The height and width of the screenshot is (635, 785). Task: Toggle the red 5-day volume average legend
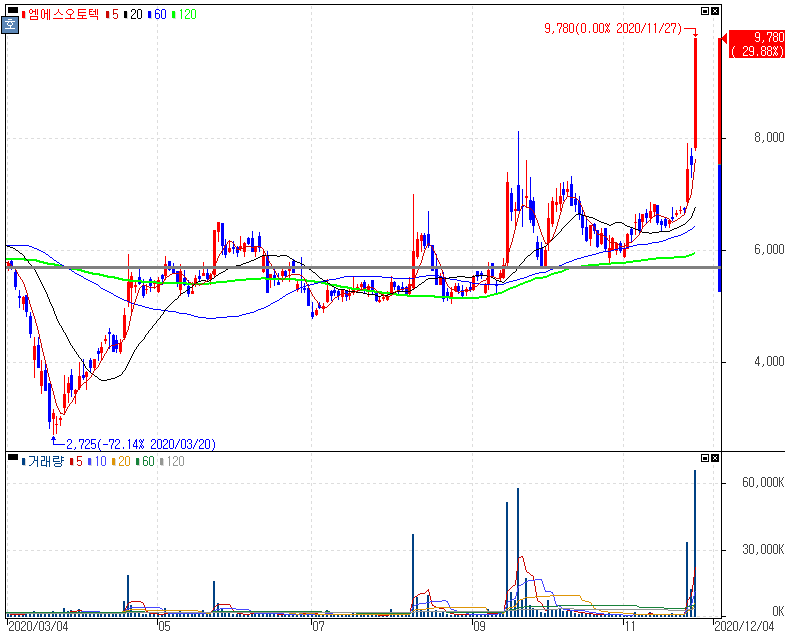[76, 461]
